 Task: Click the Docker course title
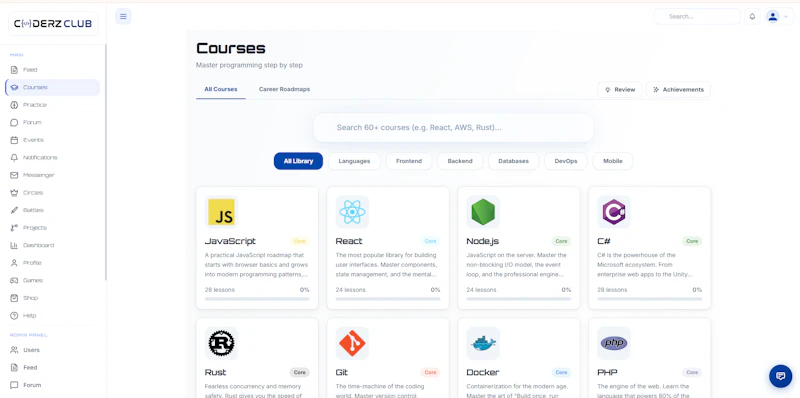tap(483, 372)
